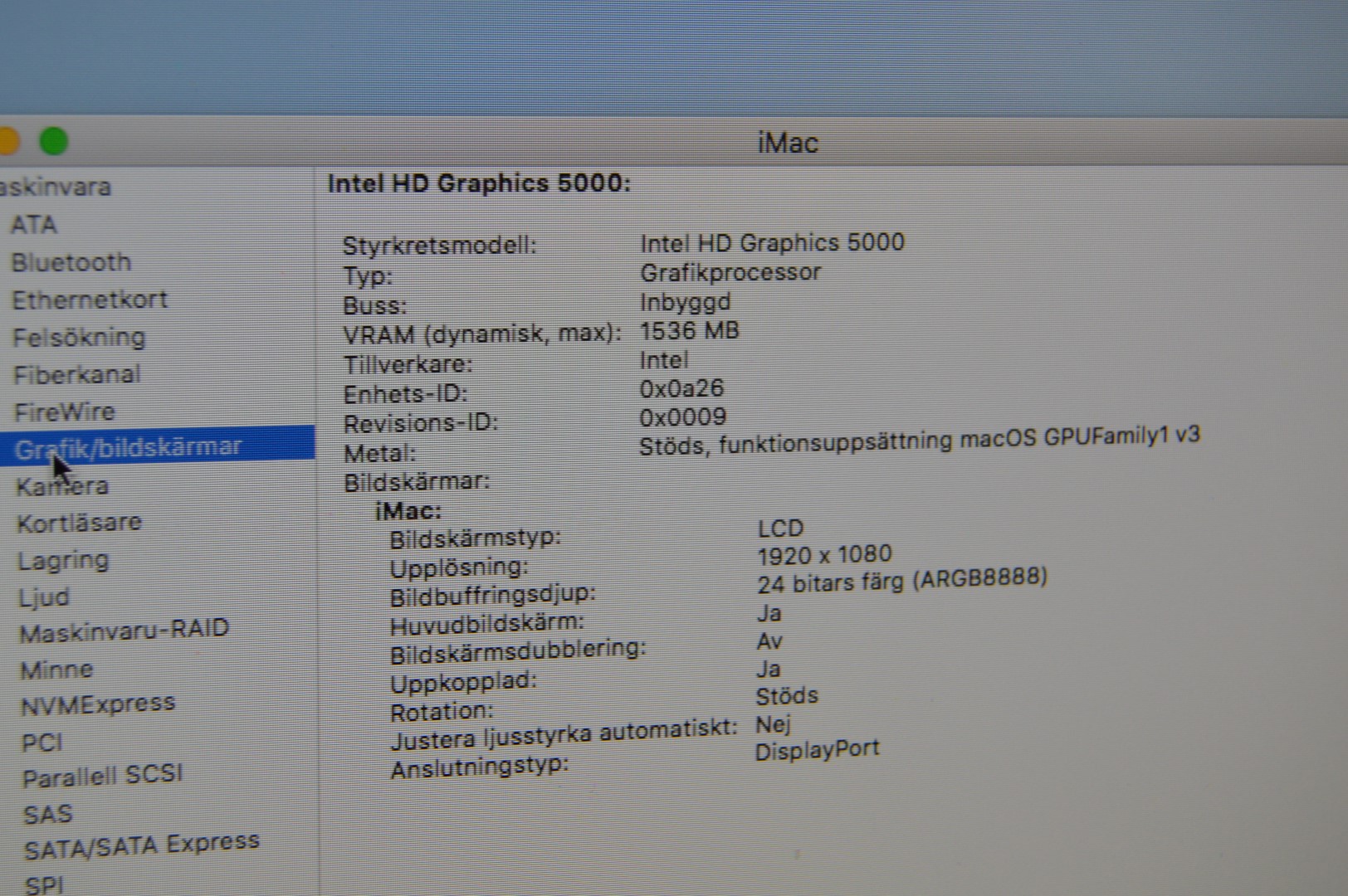Screen dimensions: 1348x896
Task: Select the SAS sidebar entry
Action: point(48,814)
